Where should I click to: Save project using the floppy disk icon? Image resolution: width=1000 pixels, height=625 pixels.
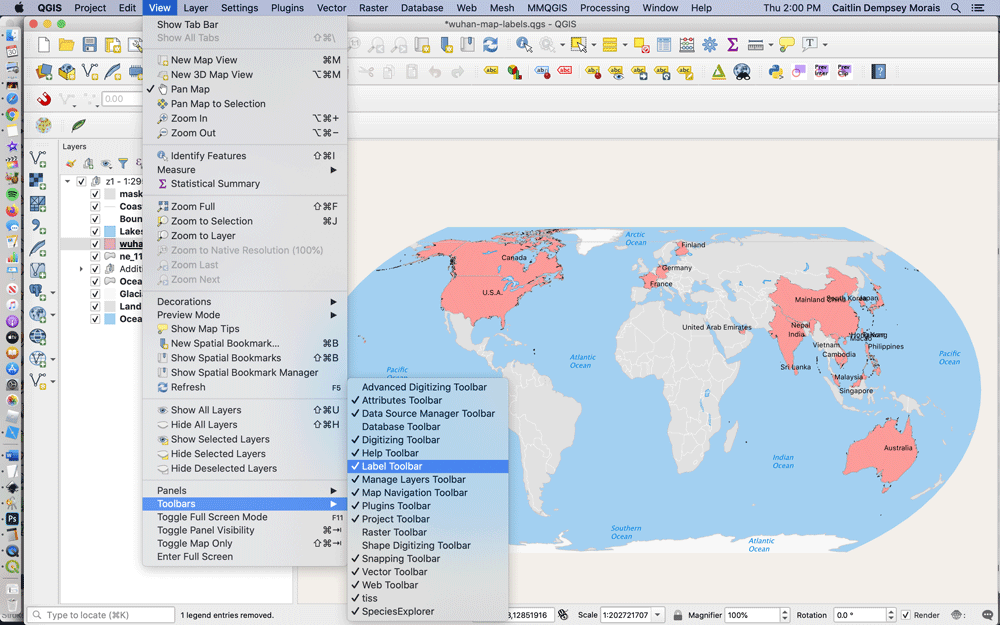click(x=89, y=45)
